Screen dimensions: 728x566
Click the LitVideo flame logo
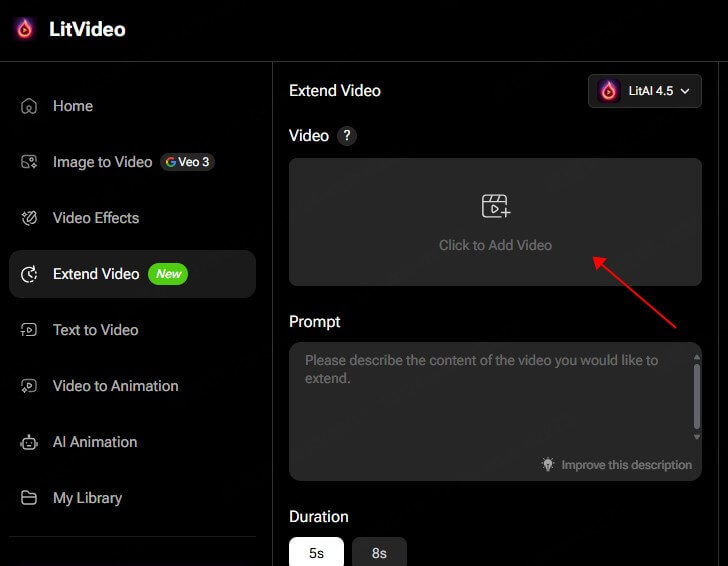(25, 29)
